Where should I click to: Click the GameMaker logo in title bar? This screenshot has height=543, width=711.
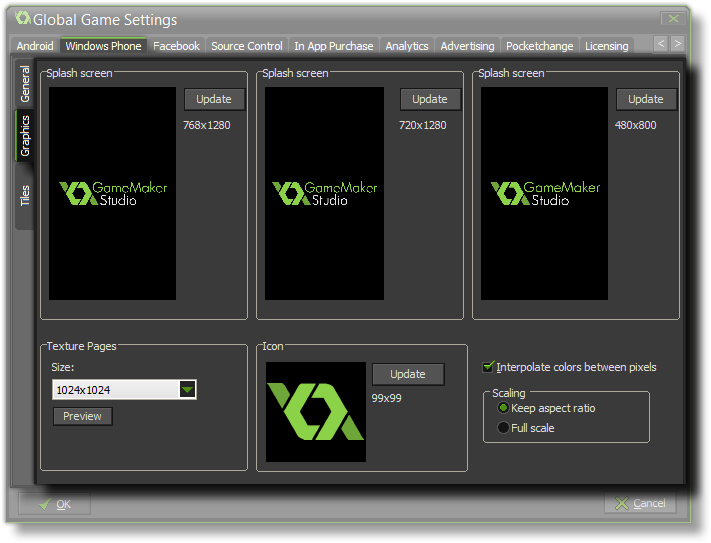(x=22, y=18)
